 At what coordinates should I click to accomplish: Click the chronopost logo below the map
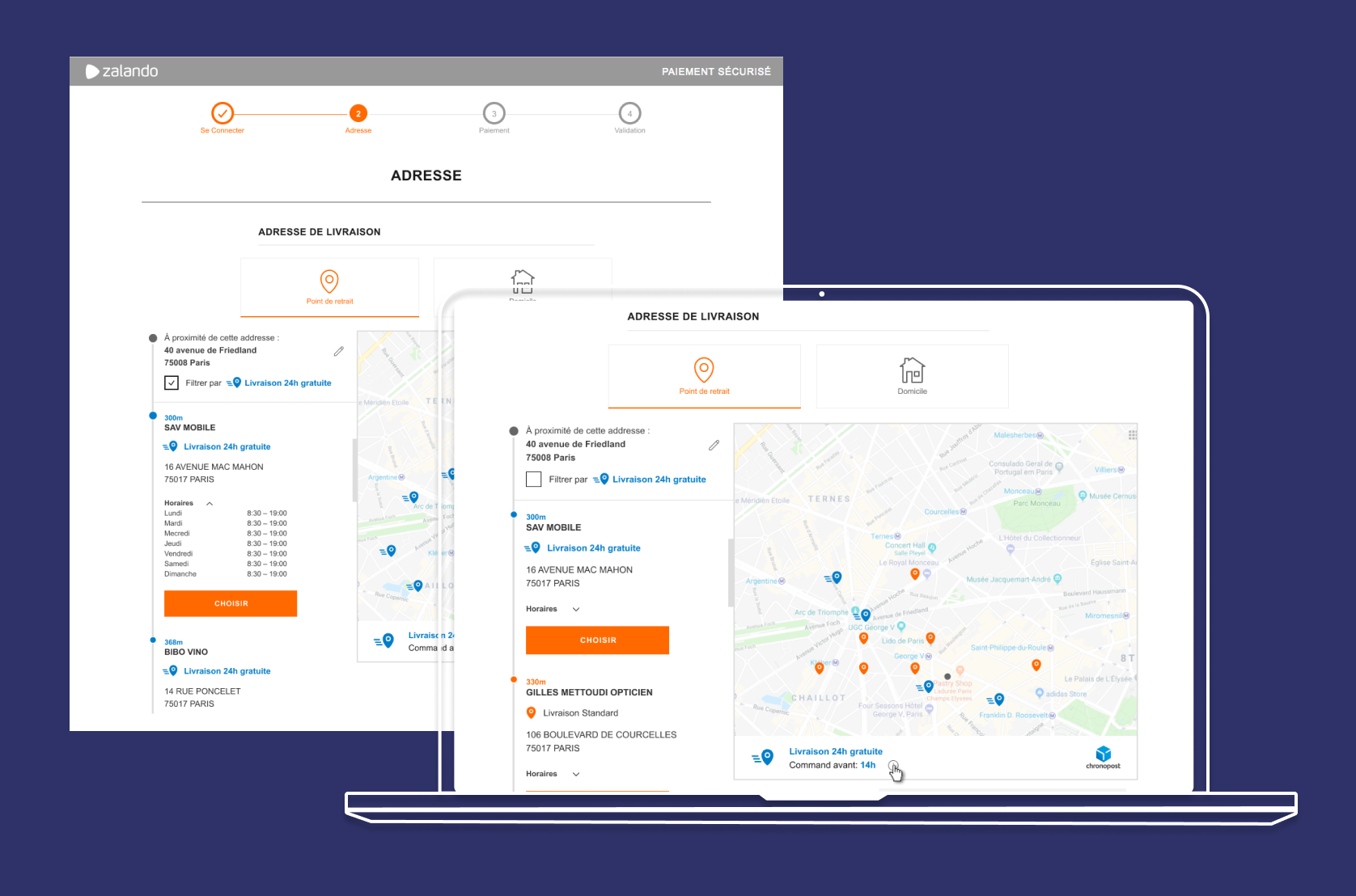tap(1103, 758)
